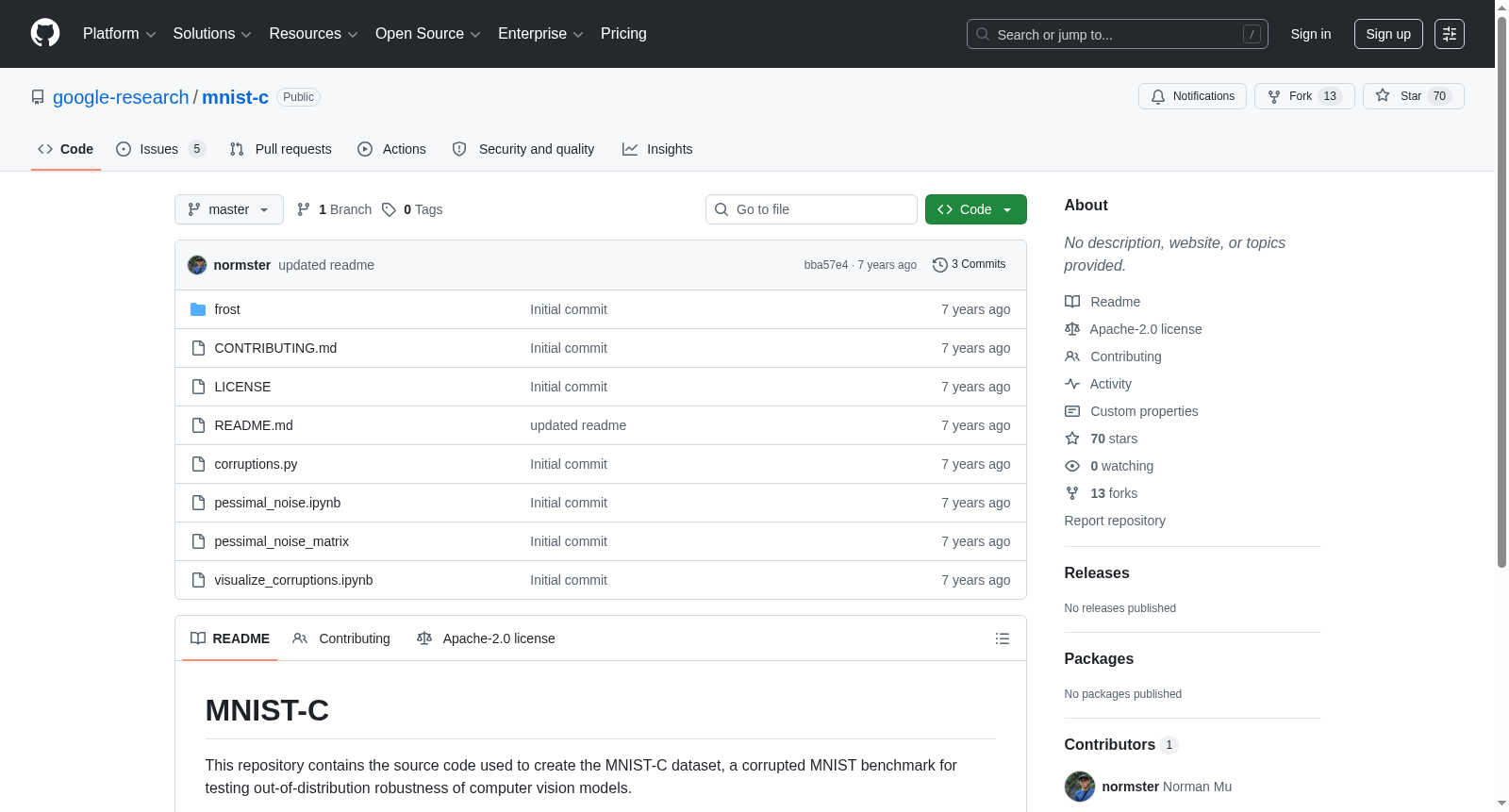Click the LICENSE file icon
The image size is (1509, 812).
(198, 387)
